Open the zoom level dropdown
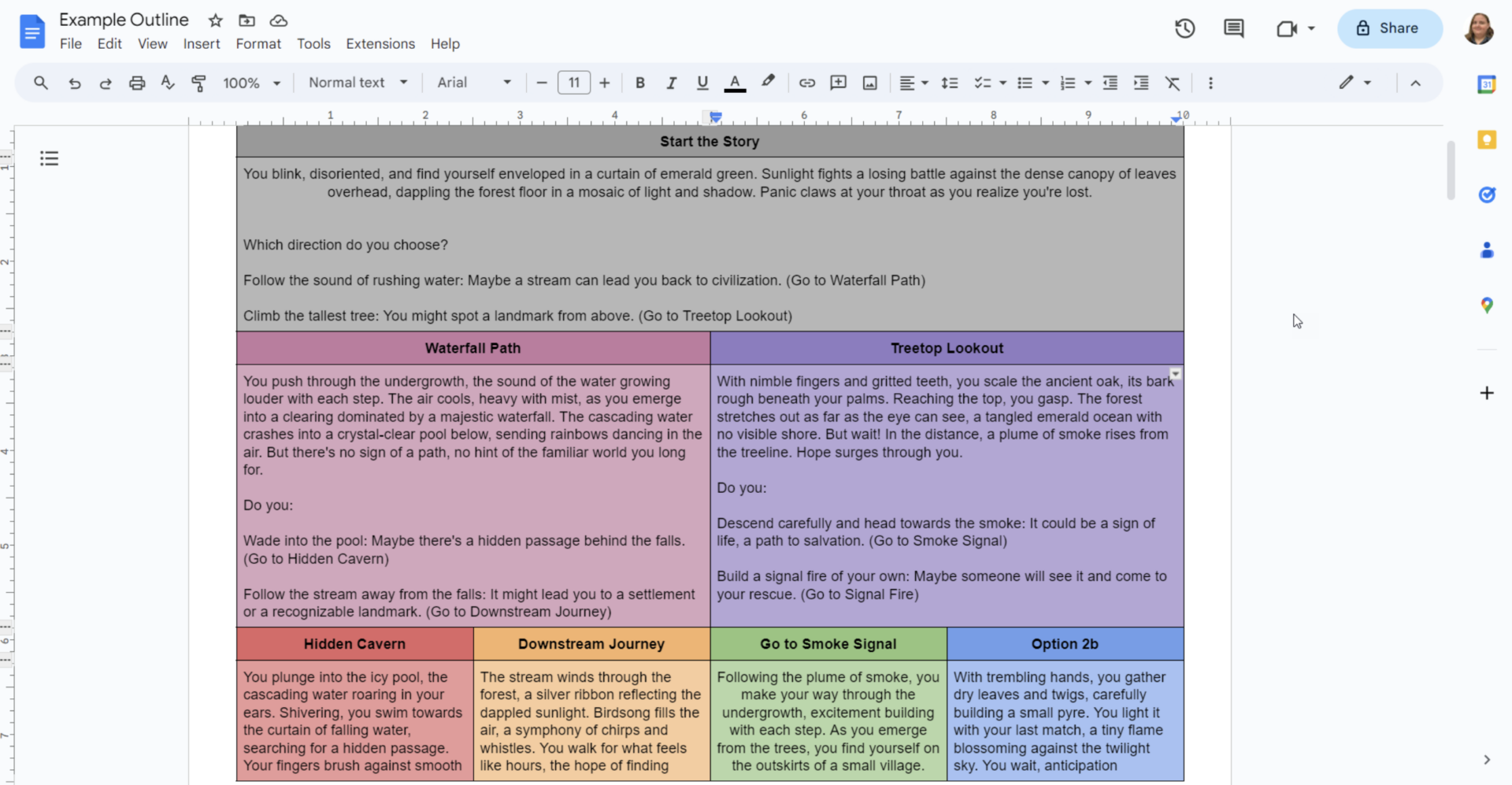 coord(252,83)
